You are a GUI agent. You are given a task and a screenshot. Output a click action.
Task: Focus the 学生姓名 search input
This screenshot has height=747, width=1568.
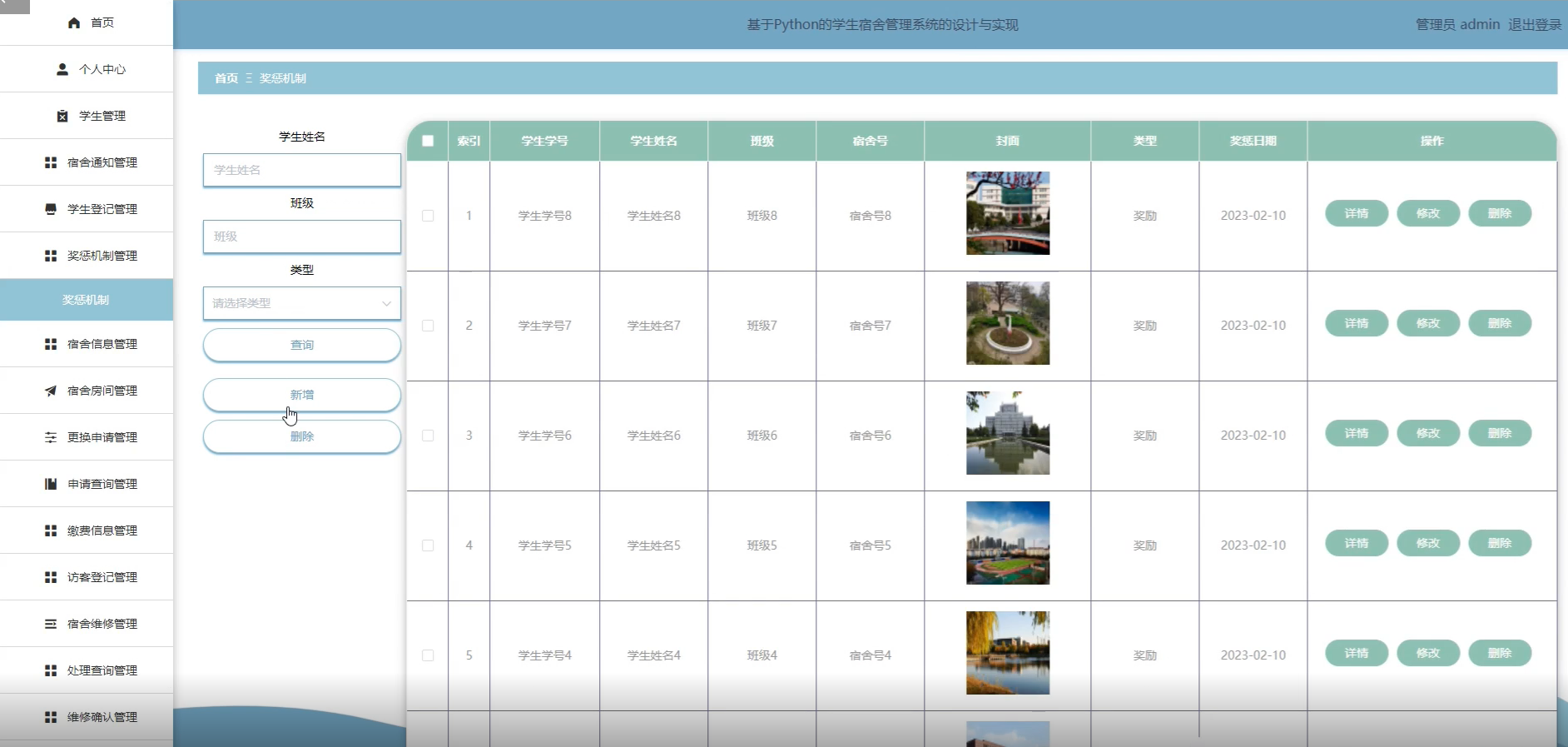(x=302, y=170)
